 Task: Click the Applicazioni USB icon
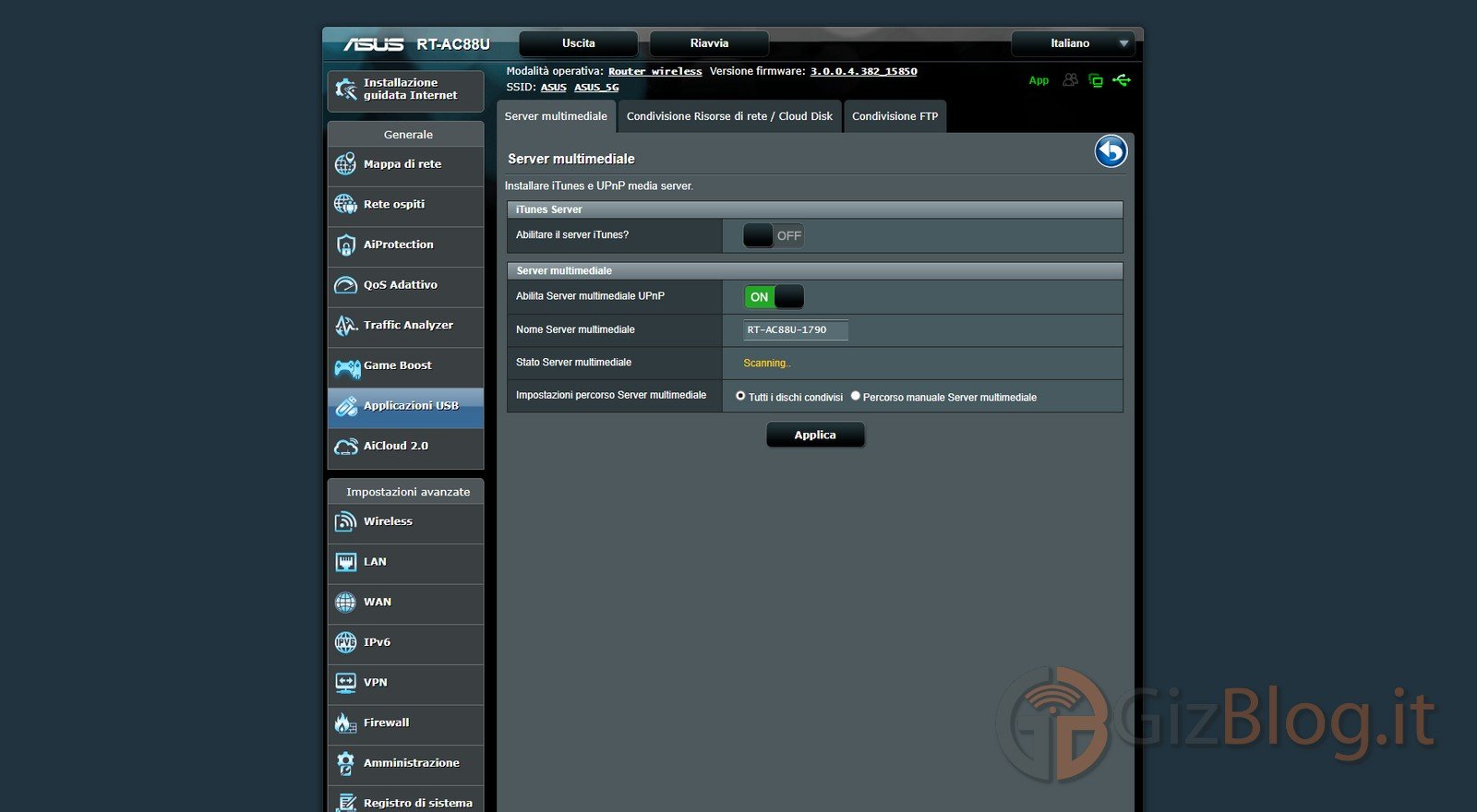346,406
